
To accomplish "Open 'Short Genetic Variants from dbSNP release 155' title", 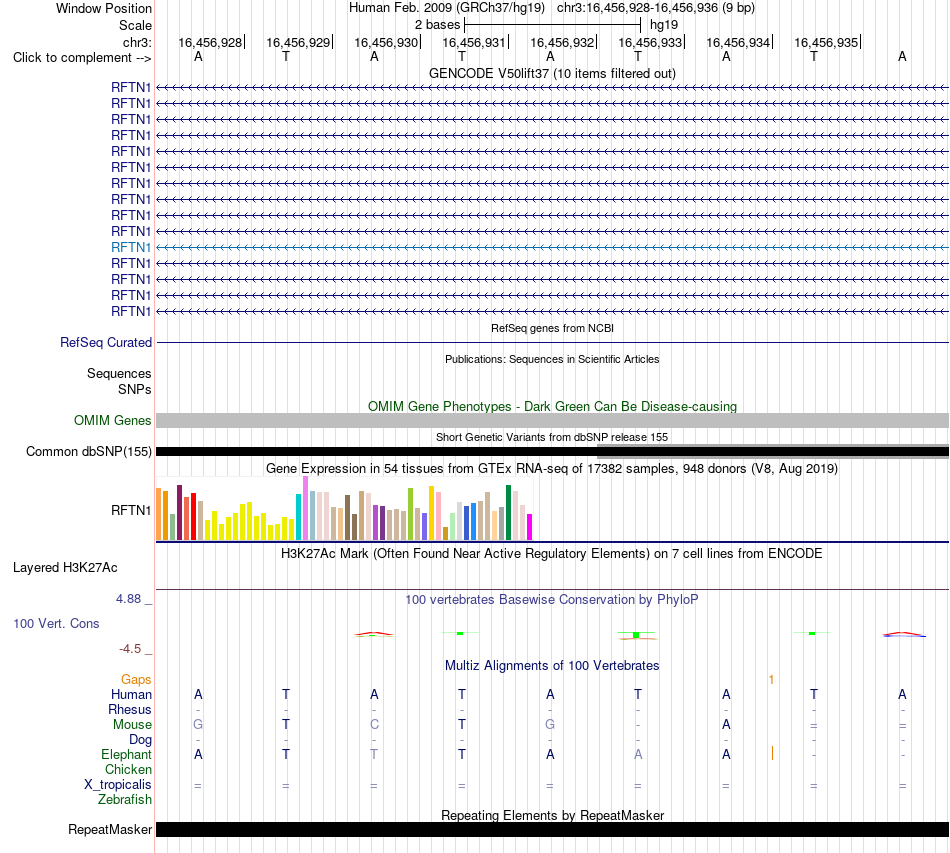I will (x=552, y=437).
